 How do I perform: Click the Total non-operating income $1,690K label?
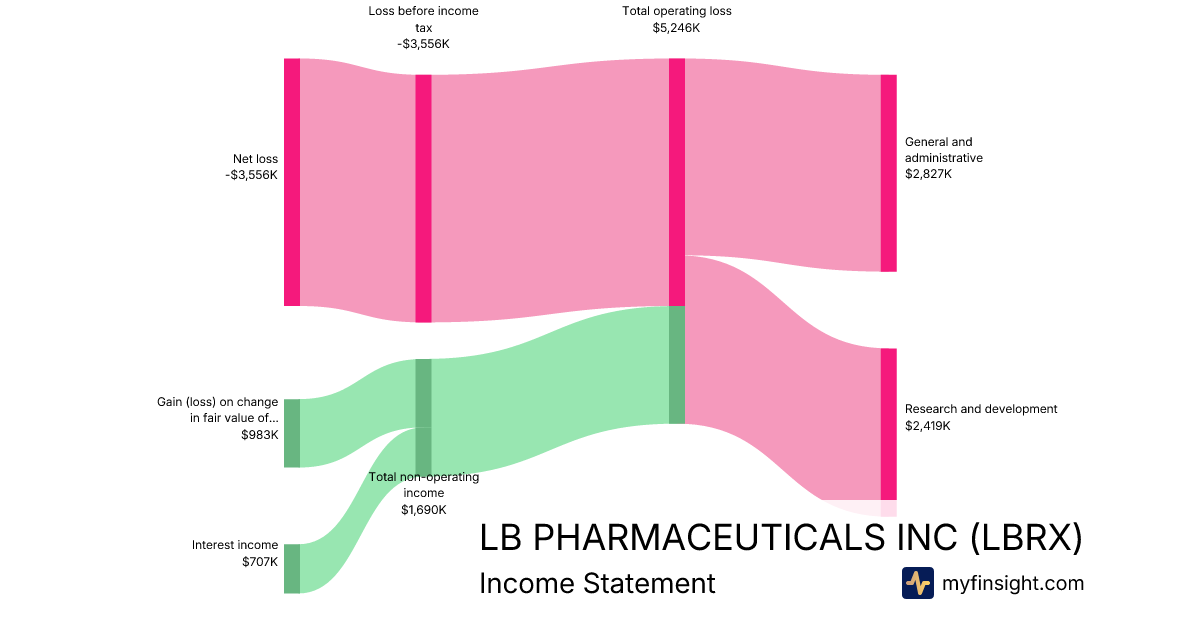[x=424, y=494]
